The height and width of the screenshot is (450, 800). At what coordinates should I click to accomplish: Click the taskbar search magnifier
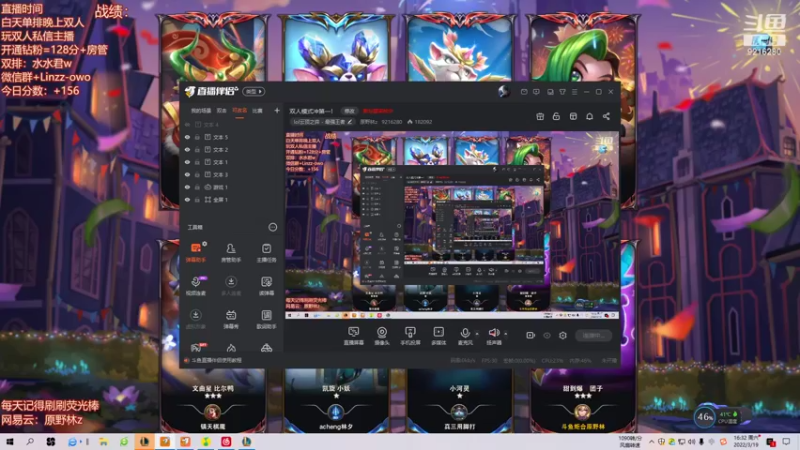[30, 442]
